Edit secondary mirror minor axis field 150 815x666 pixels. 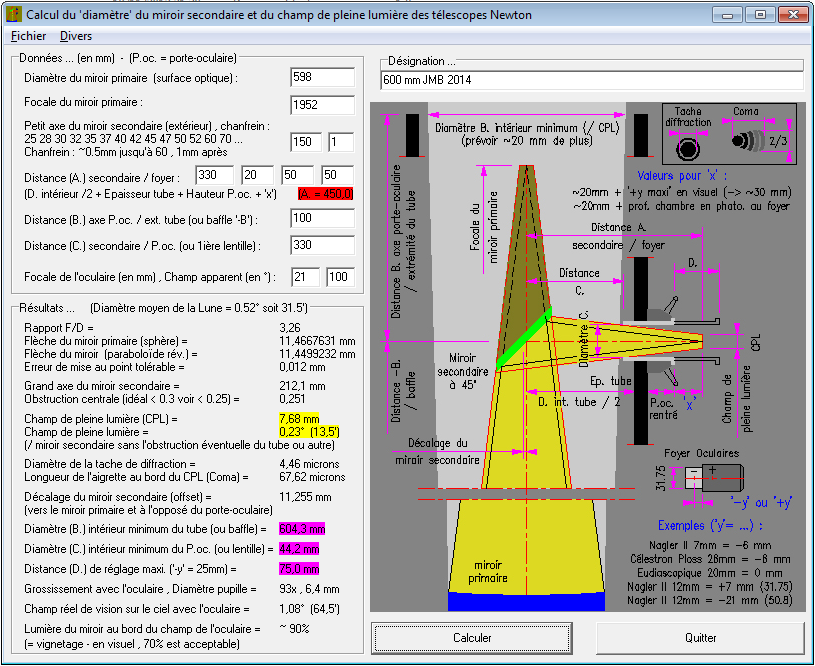click(306, 141)
